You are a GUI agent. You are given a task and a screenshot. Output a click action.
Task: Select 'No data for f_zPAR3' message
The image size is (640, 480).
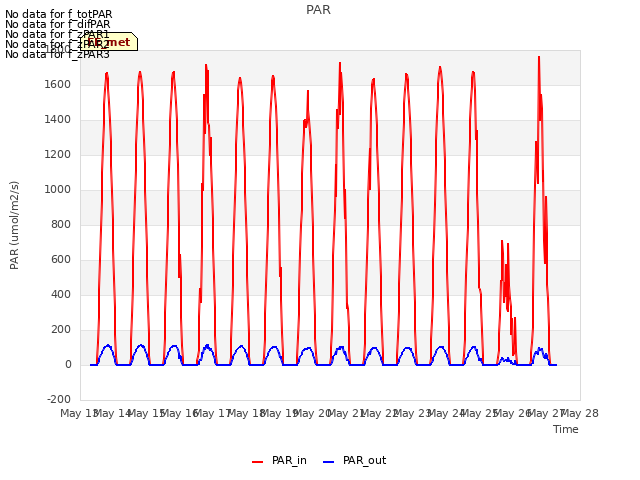click(x=57, y=54)
